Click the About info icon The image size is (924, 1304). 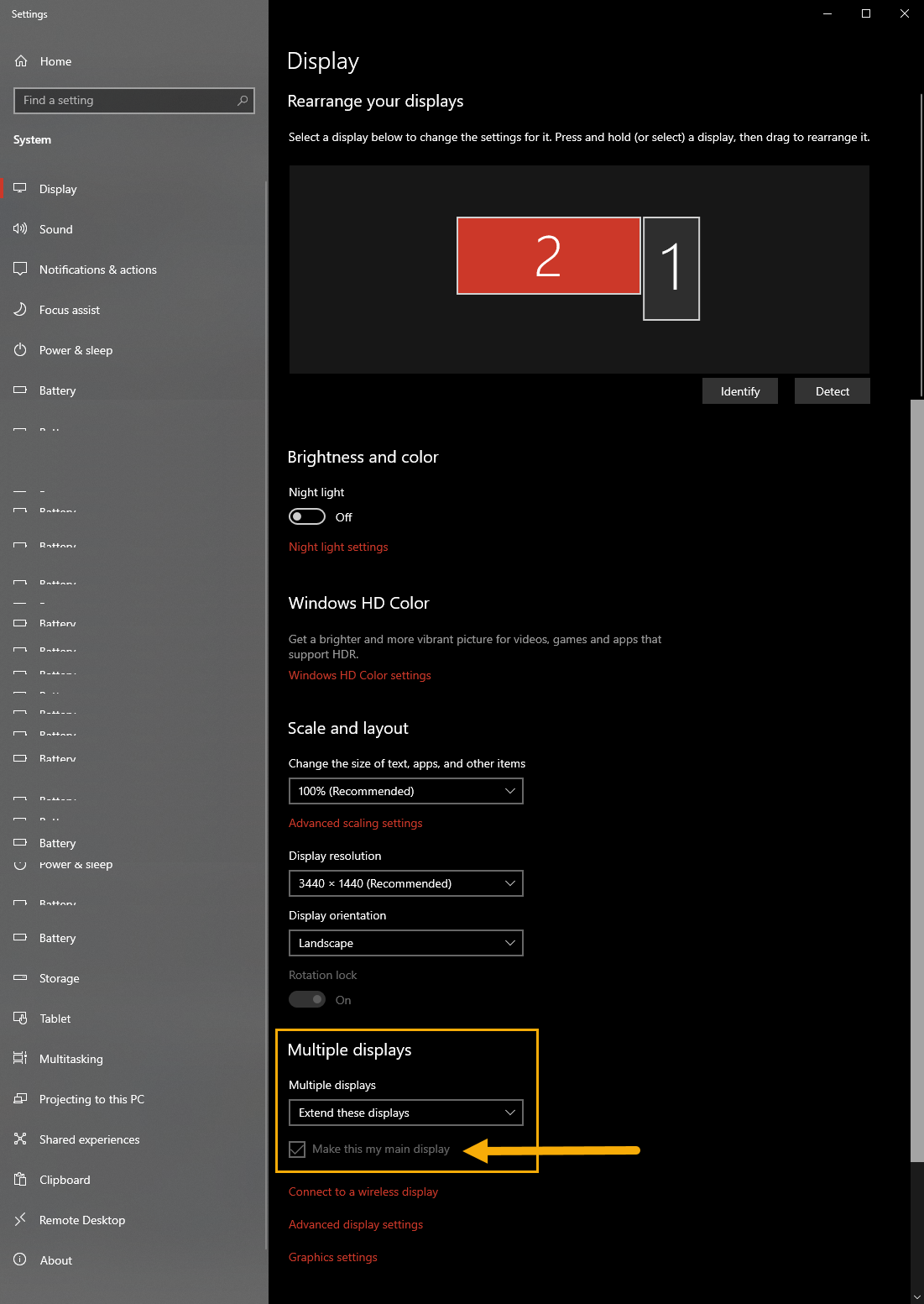tap(20, 1260)
